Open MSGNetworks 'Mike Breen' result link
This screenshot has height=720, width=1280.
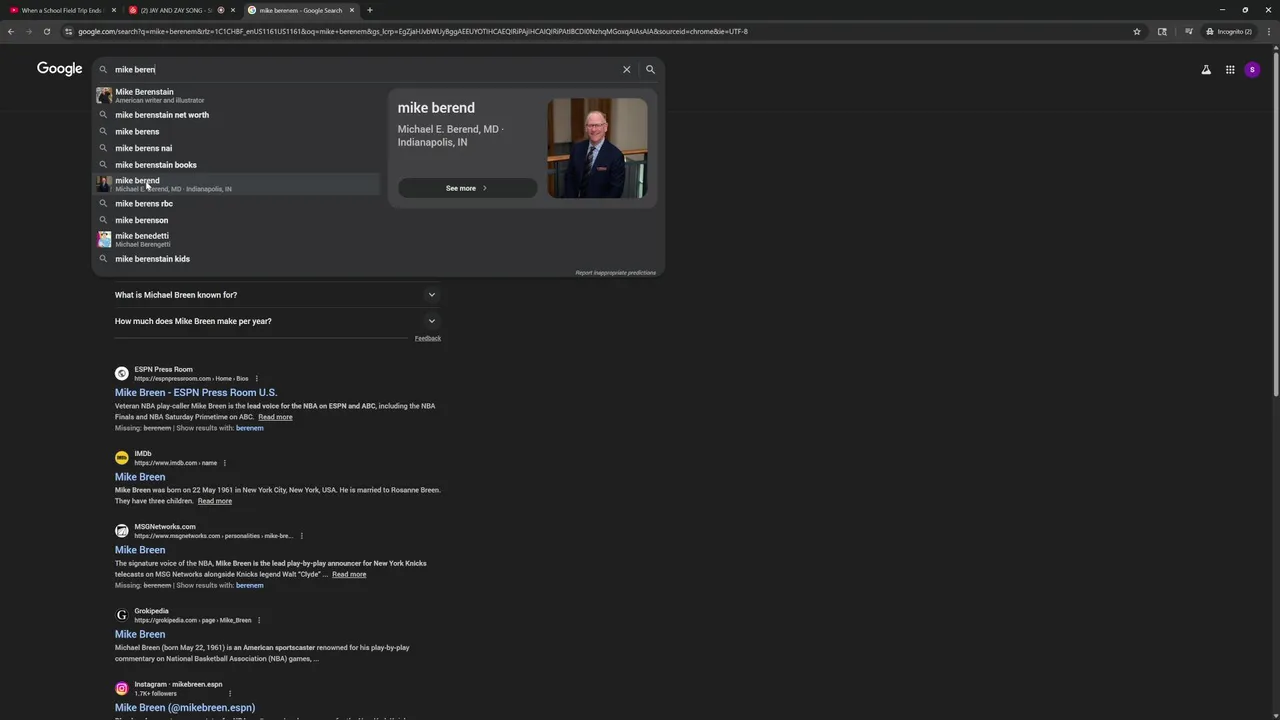coord(140,550)
